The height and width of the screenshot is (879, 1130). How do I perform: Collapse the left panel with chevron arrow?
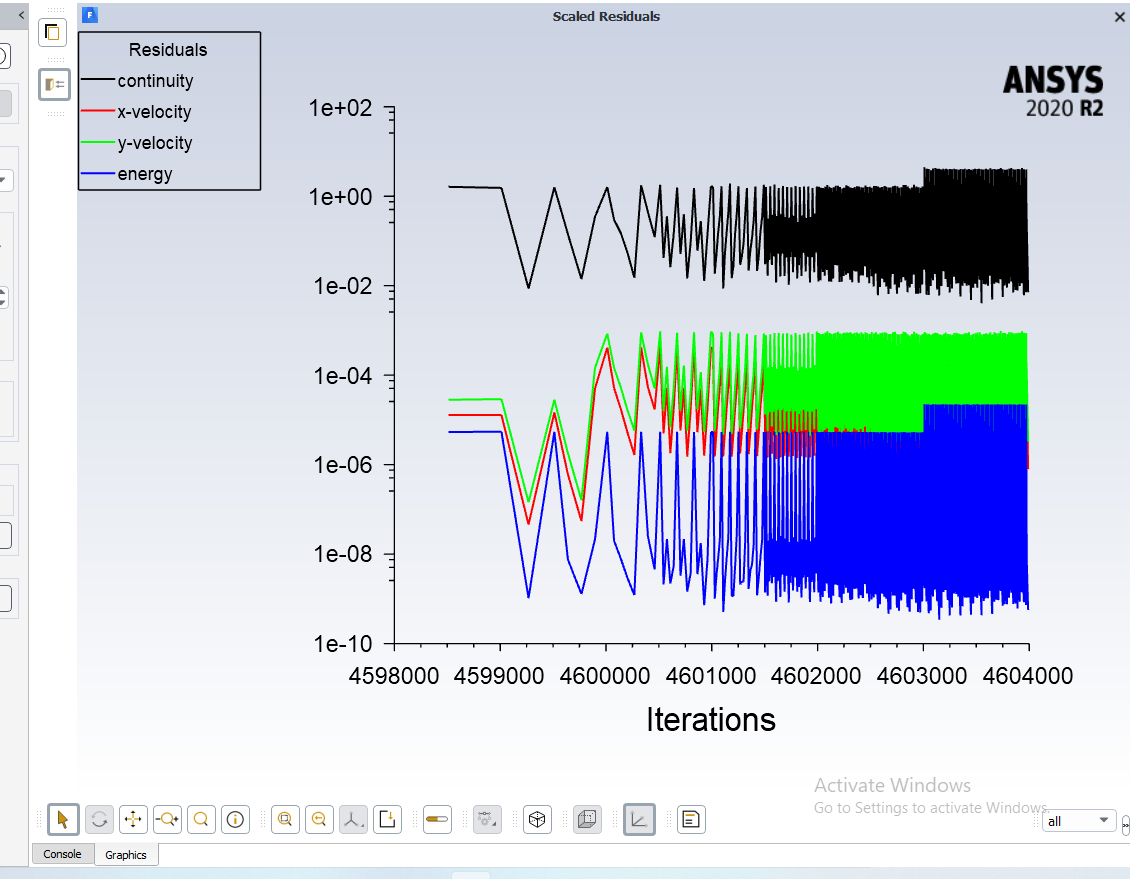22,14
